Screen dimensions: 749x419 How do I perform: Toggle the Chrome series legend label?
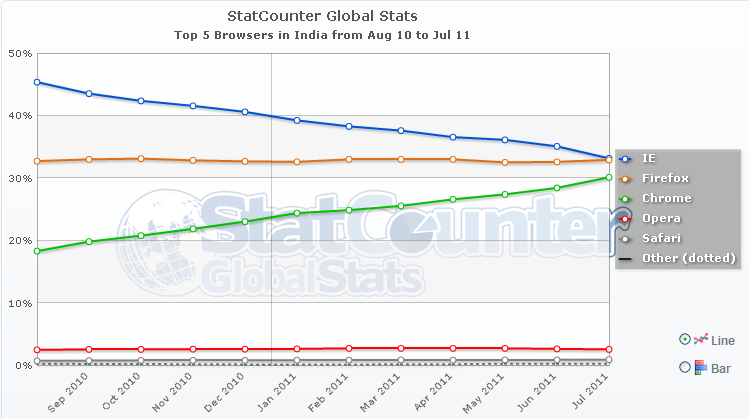[665, 198]
